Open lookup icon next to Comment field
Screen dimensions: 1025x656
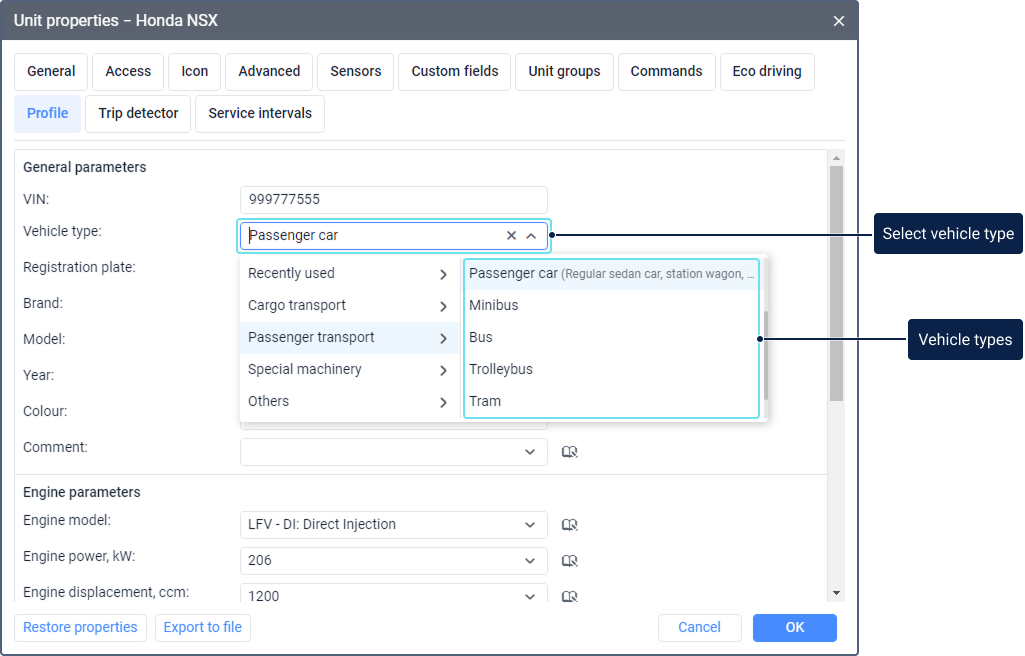(570, 452)
